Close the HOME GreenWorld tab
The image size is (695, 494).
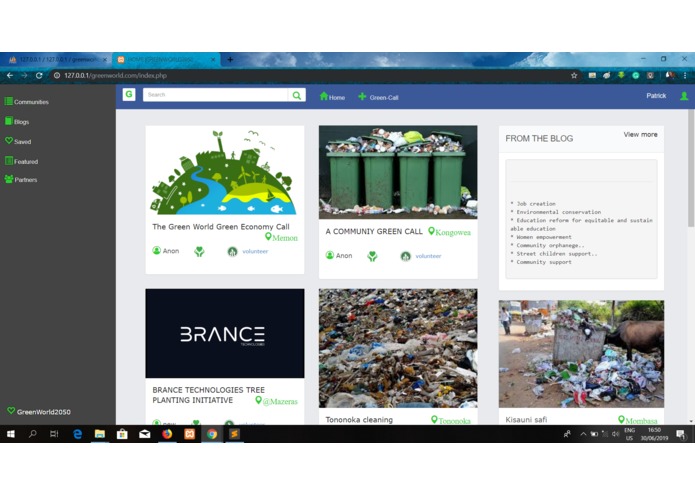click(x=213, y=59)
